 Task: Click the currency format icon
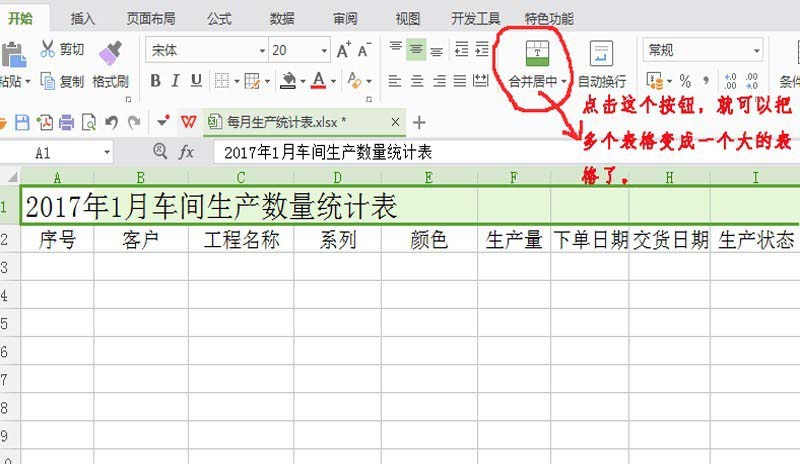[x=654, y=81]
